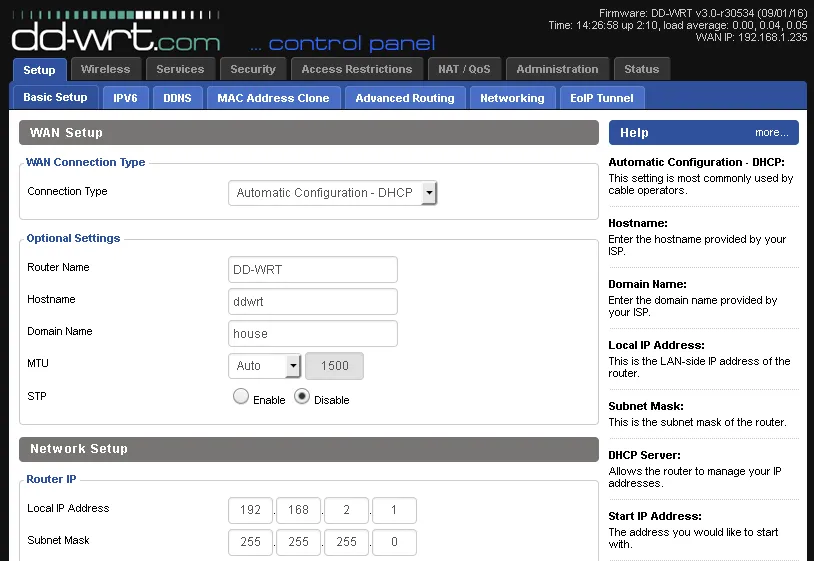Click the dd-wrt.com logo
The width and height of the screenshot is (814, 561).
pos(115,37)
